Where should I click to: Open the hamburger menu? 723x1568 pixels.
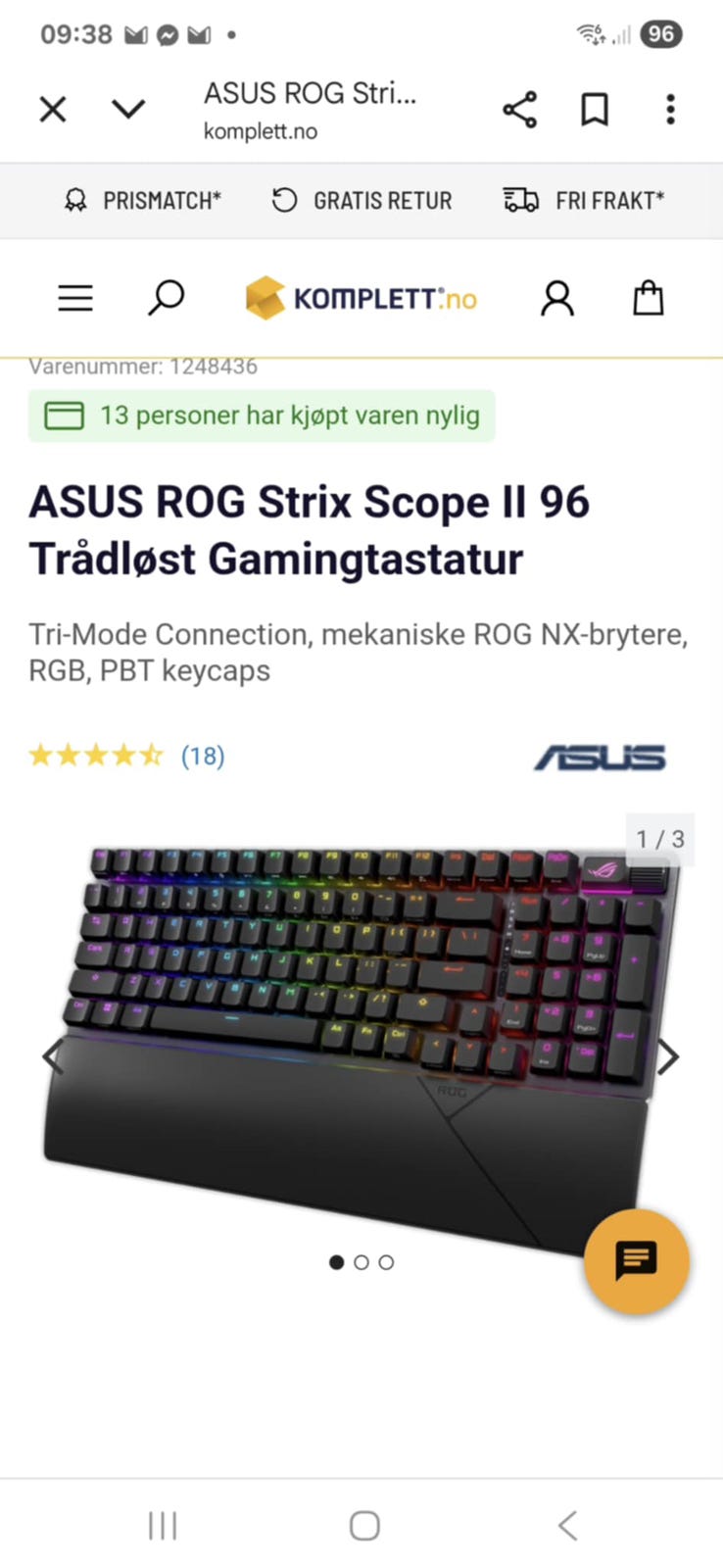[75, 298]
